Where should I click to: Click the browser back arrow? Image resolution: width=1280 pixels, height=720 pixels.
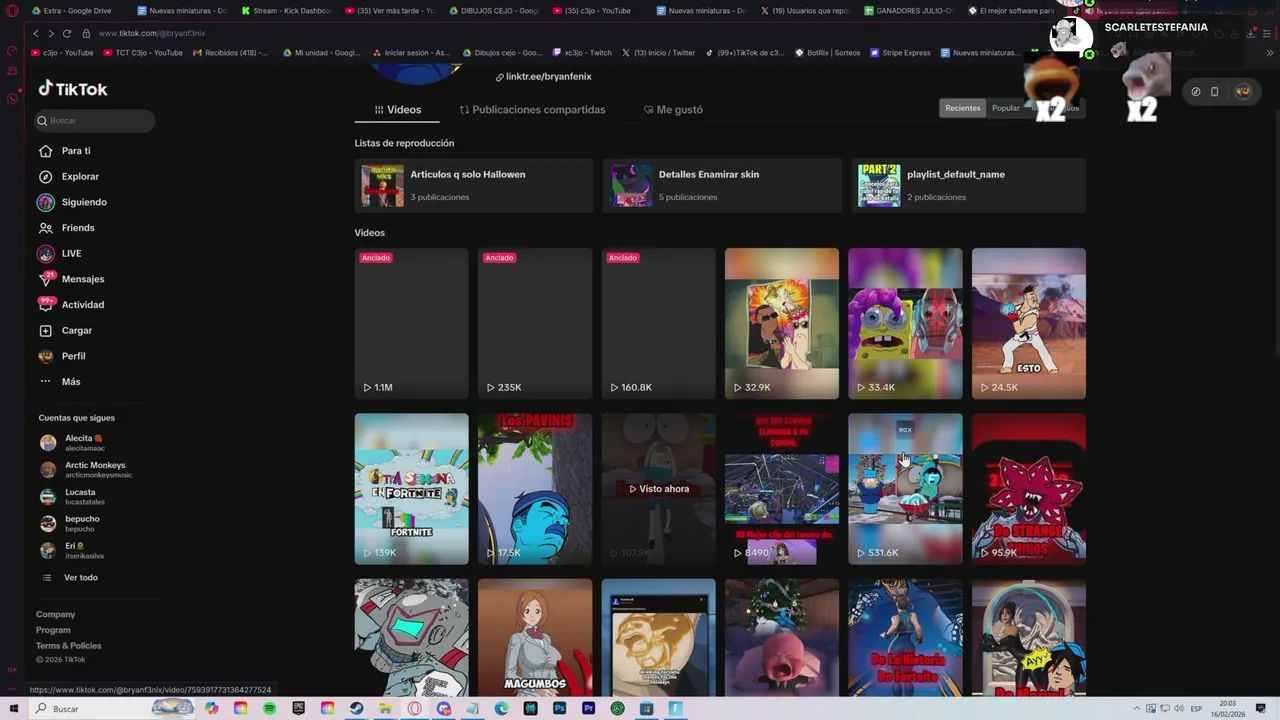tap(36, 33)
